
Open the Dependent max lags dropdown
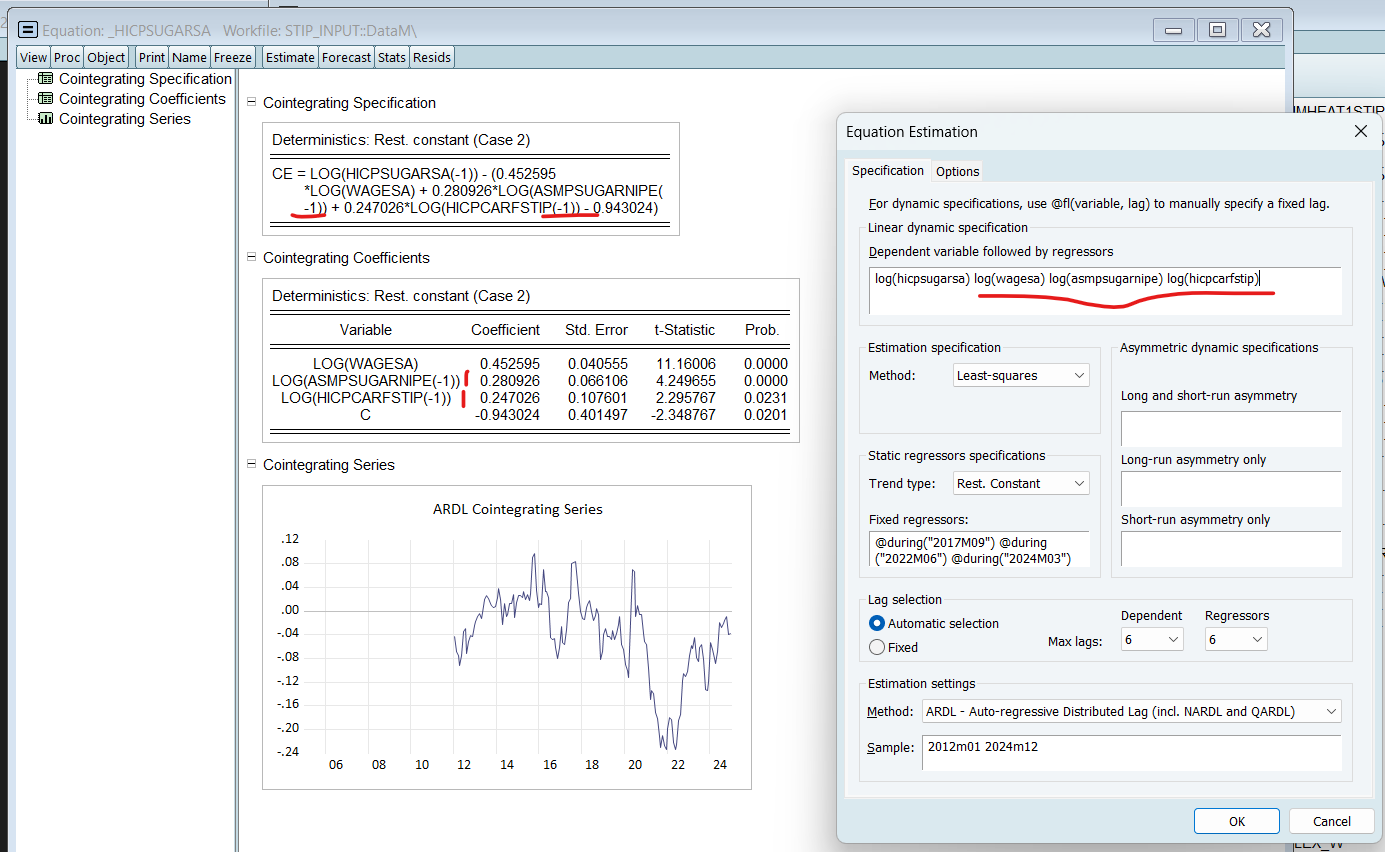click(1152, 640)
